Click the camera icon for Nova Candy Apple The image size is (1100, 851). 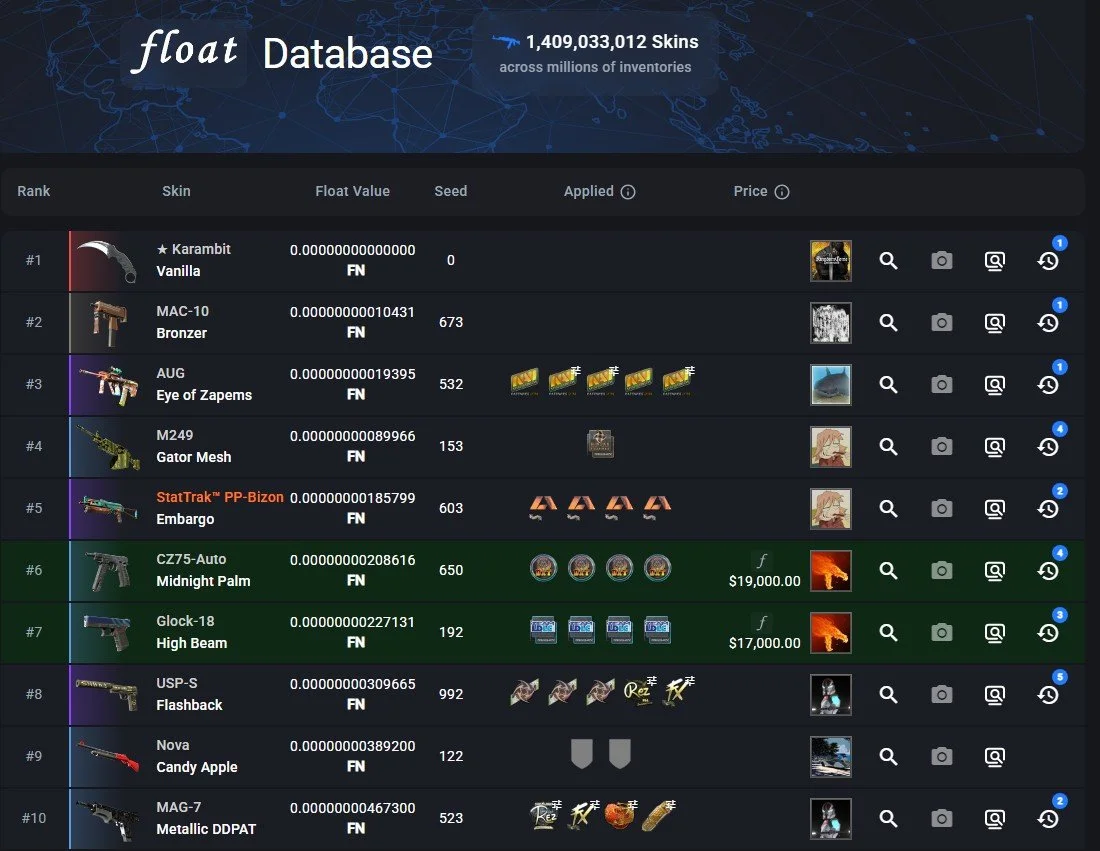pyautogui.click(x=941, y=756)
